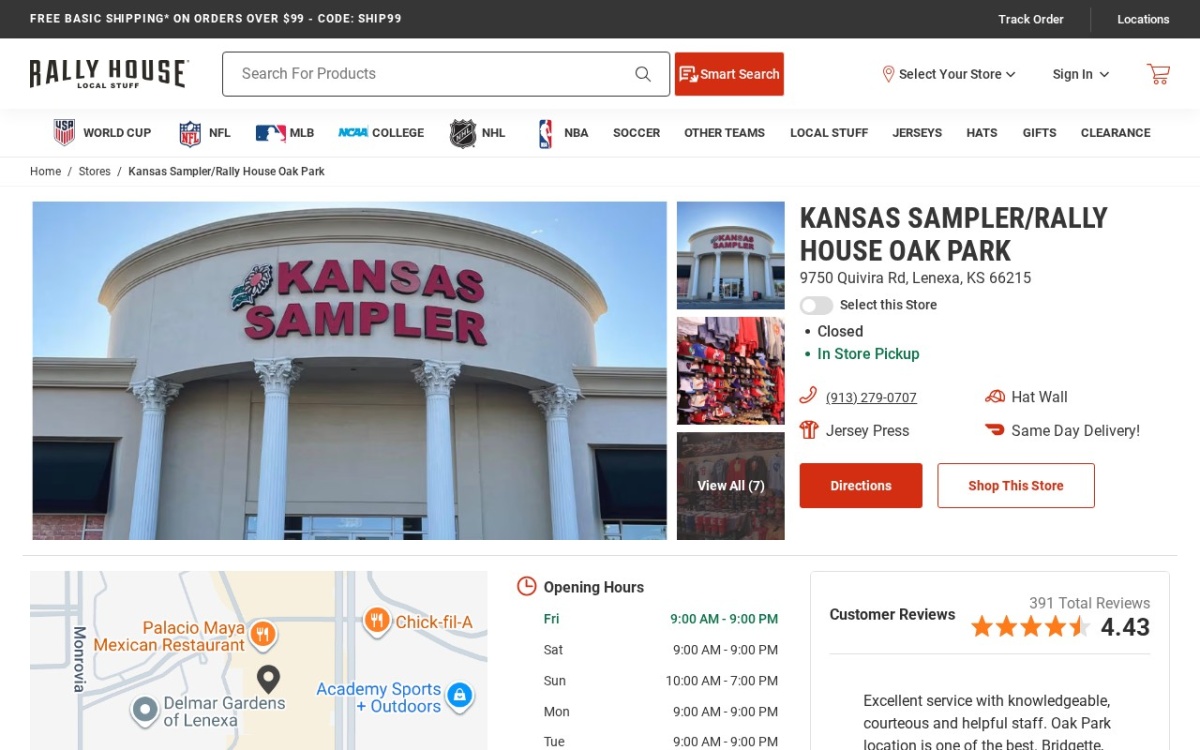Open the main Kansas Sampler storefront photo
This screenshot has width=1200, height=750.
[x=350, y=371]
